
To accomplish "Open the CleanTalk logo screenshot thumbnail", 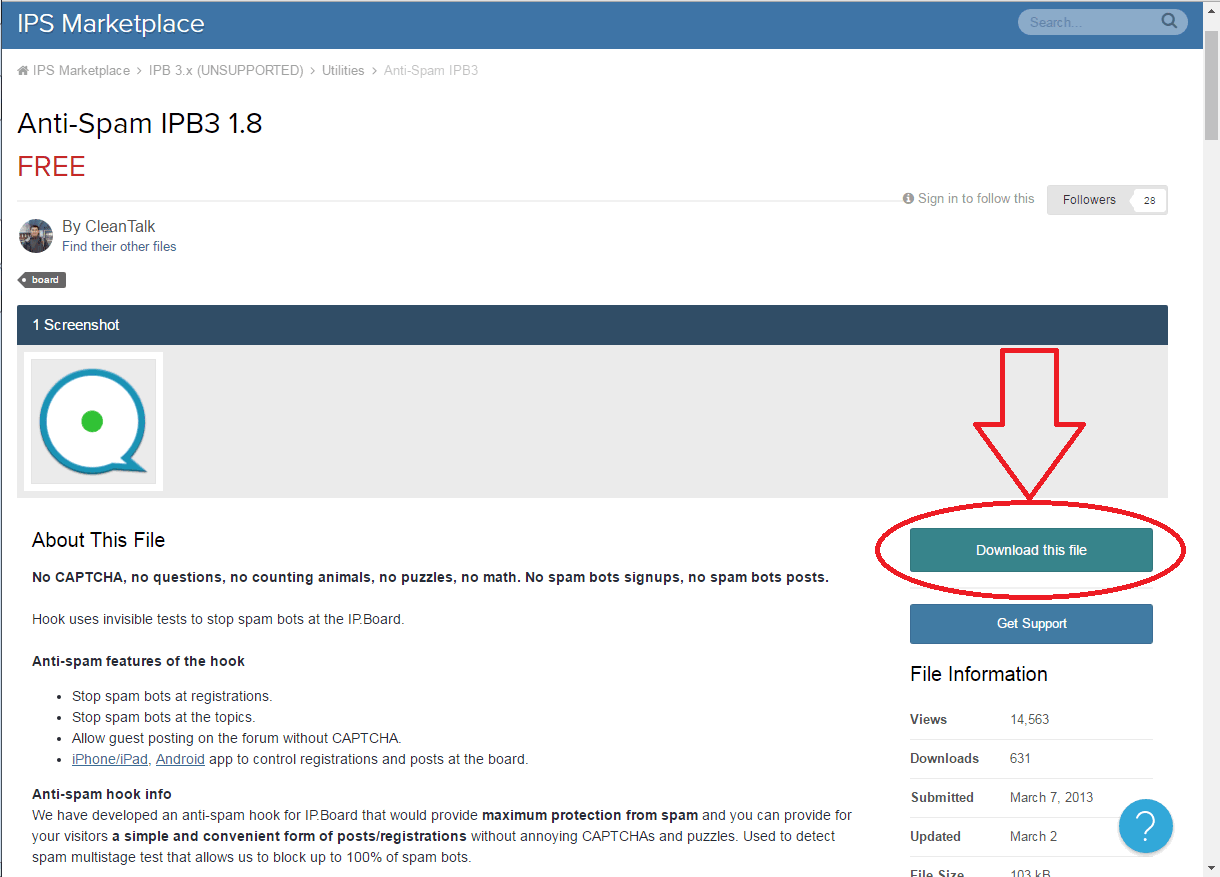I will coord(93,421).
